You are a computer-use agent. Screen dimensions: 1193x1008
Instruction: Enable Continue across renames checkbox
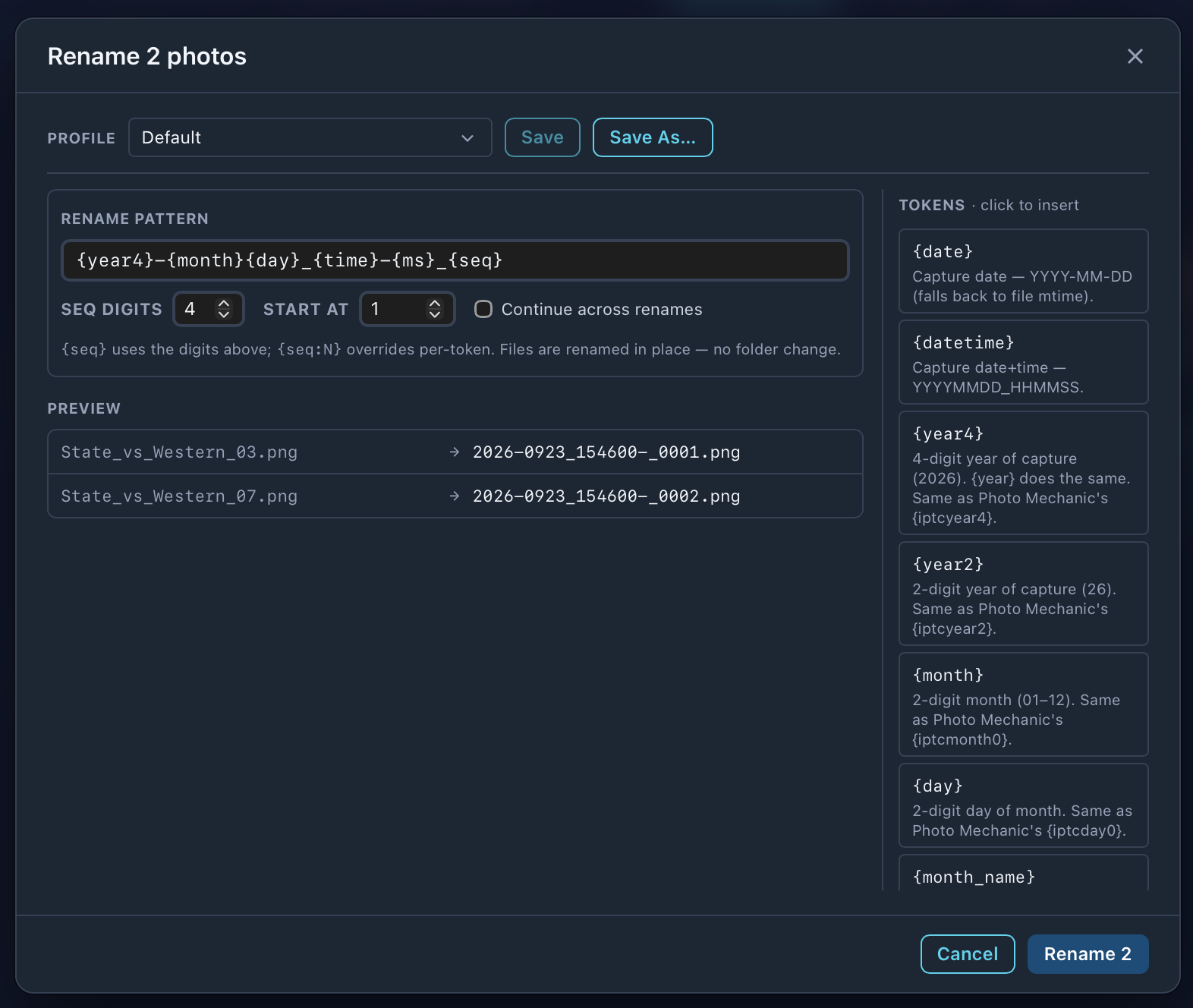click(x=483, y=309)
